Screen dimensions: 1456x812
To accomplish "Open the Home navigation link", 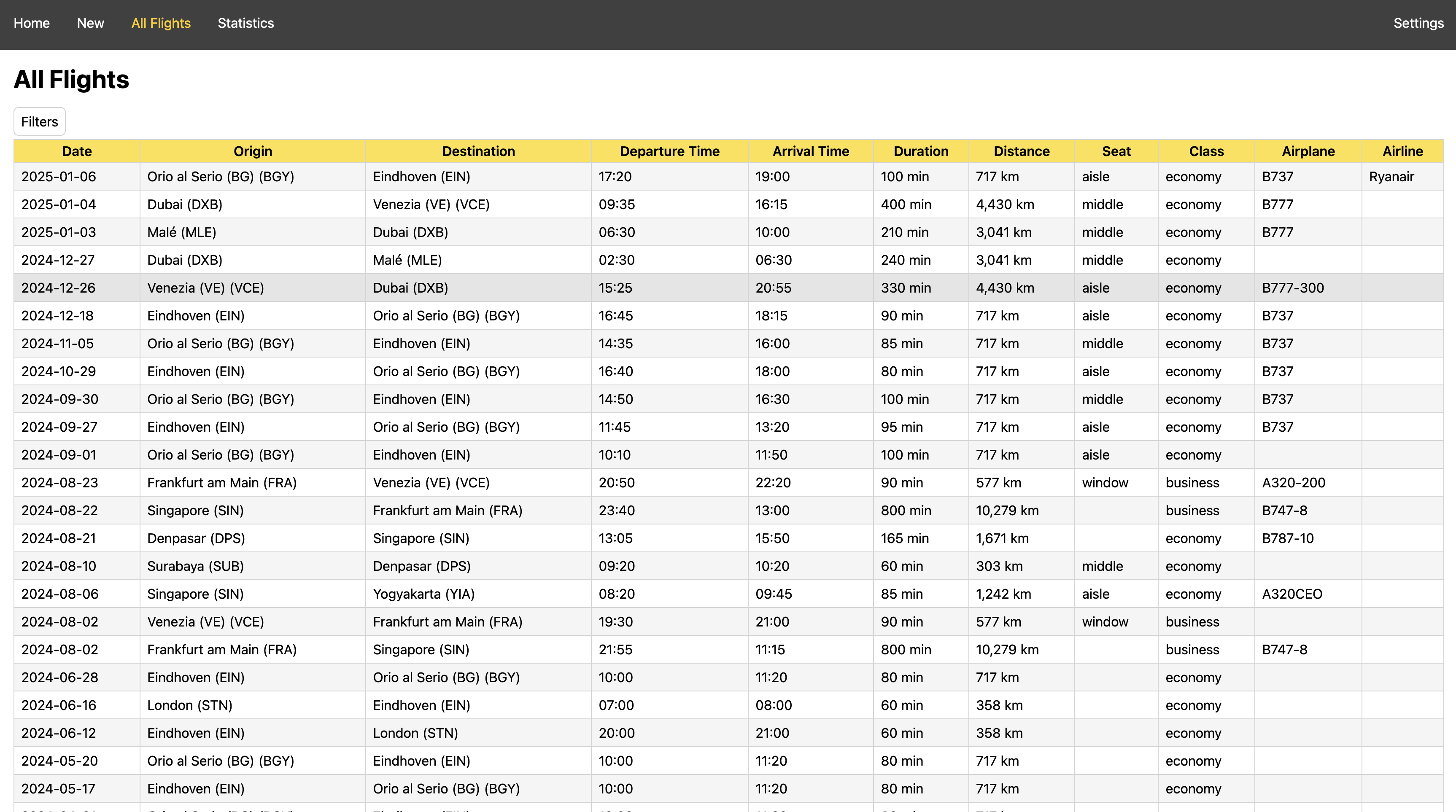I will coord(32,23).
